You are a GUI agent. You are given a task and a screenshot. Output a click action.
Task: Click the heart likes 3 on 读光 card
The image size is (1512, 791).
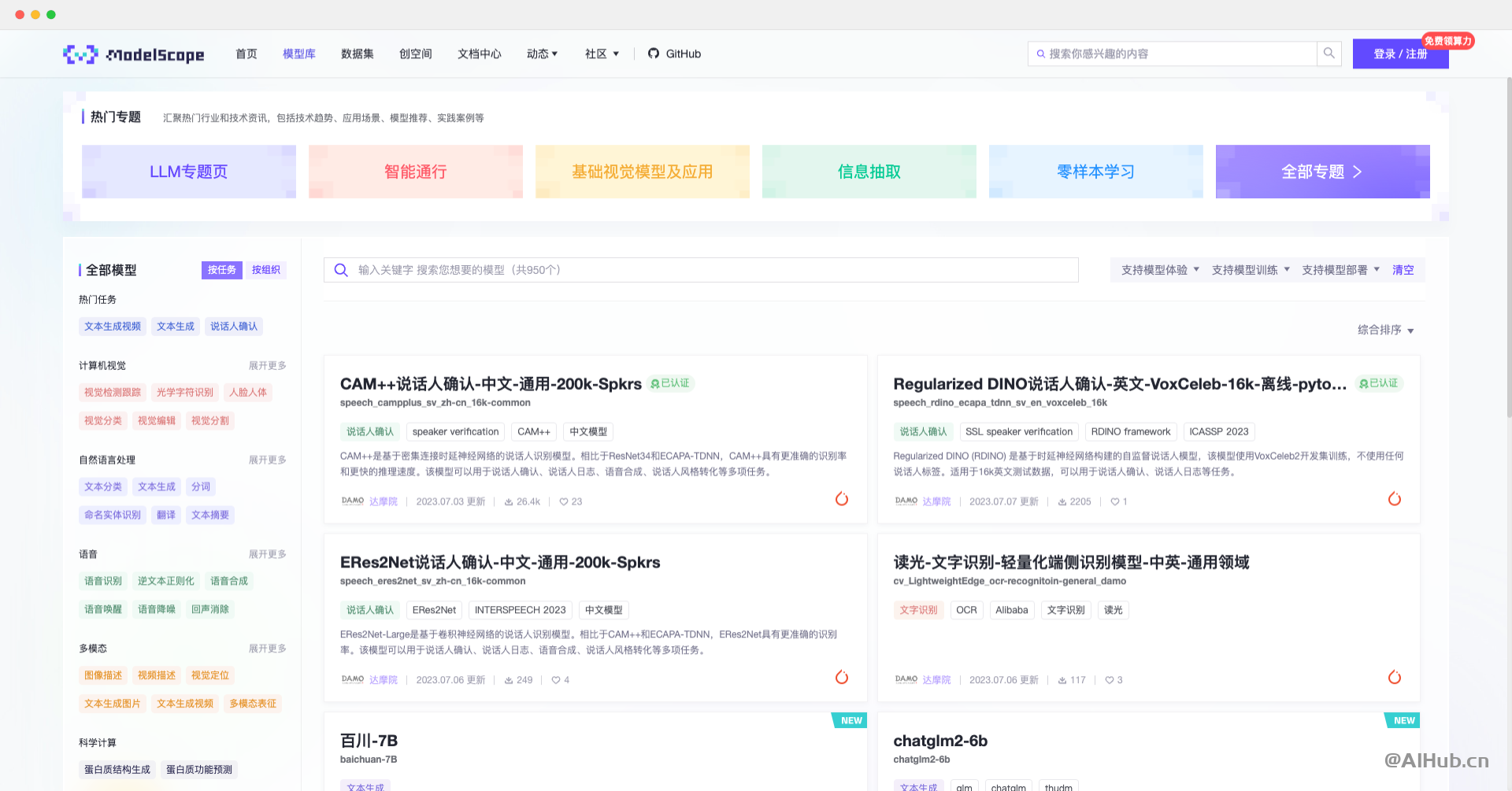click(1114, 680)
